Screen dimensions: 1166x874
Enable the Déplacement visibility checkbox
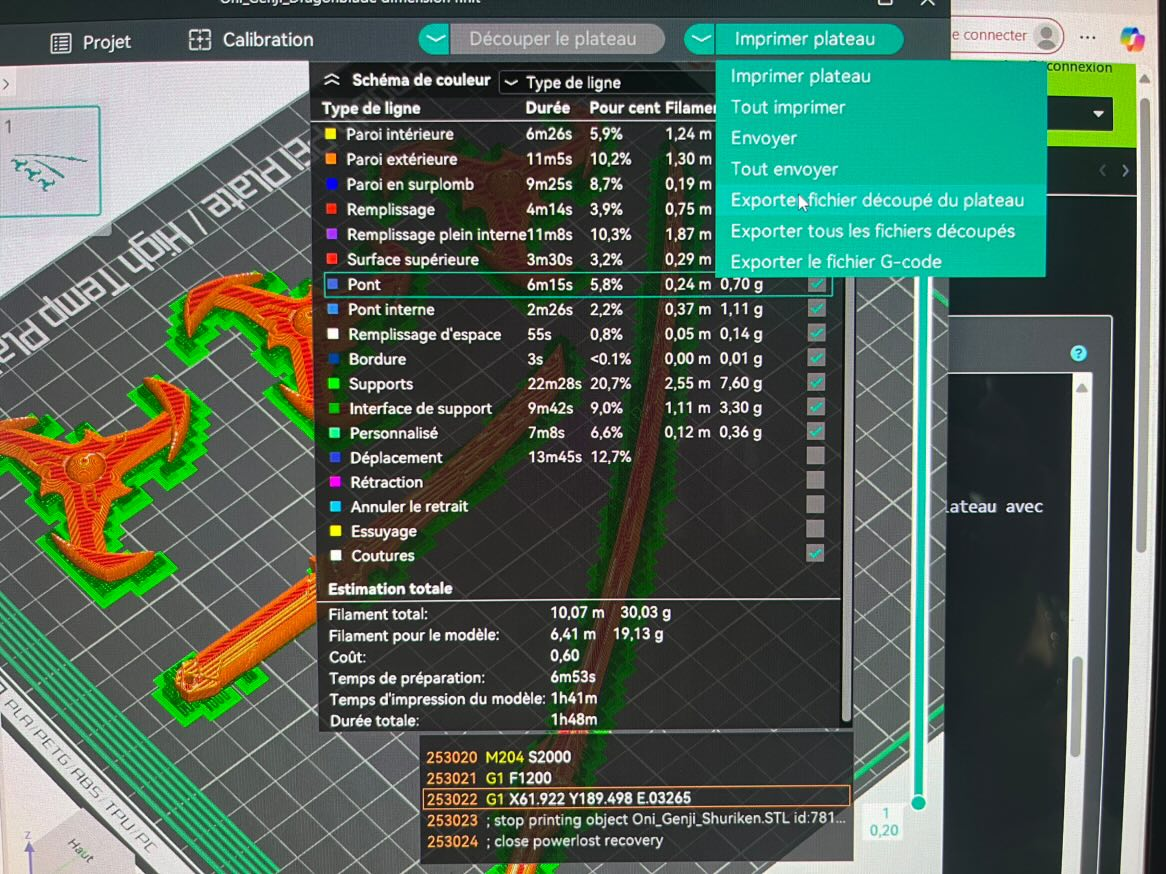(816, 456)
